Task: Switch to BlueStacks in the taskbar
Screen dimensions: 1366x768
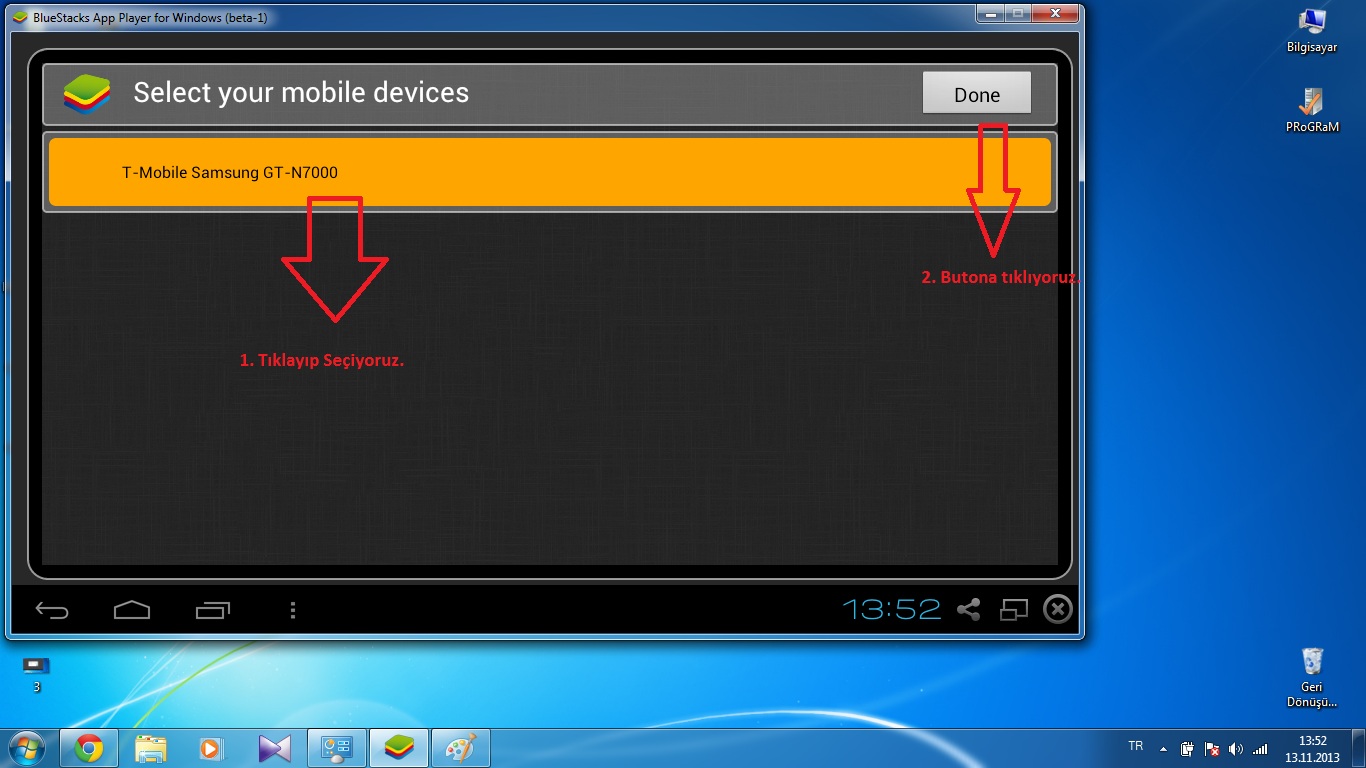Action: (399, 748)
